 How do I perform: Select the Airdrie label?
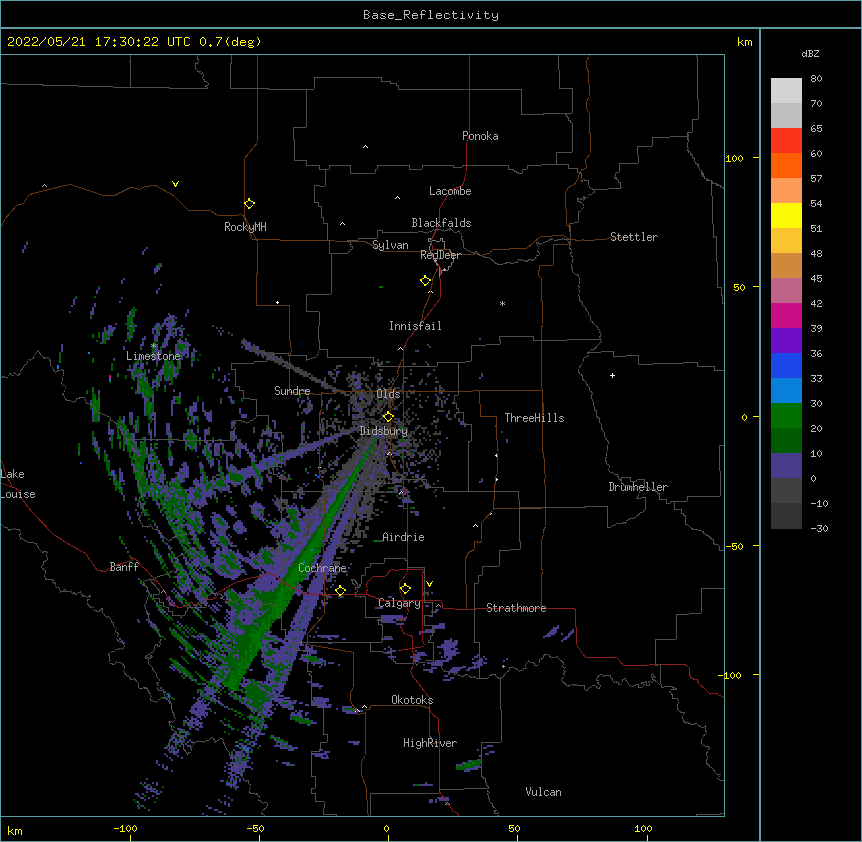[403, 537]
